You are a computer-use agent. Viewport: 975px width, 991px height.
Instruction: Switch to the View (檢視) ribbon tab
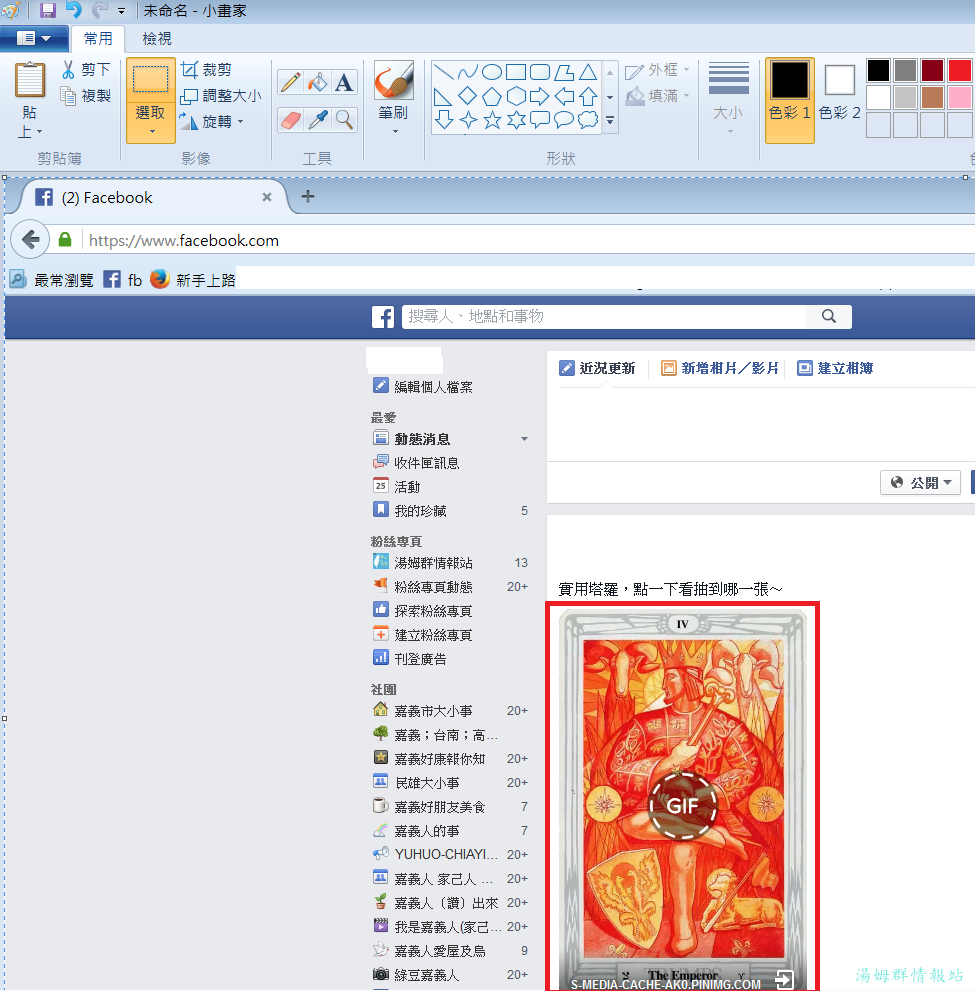click(157, 39)
